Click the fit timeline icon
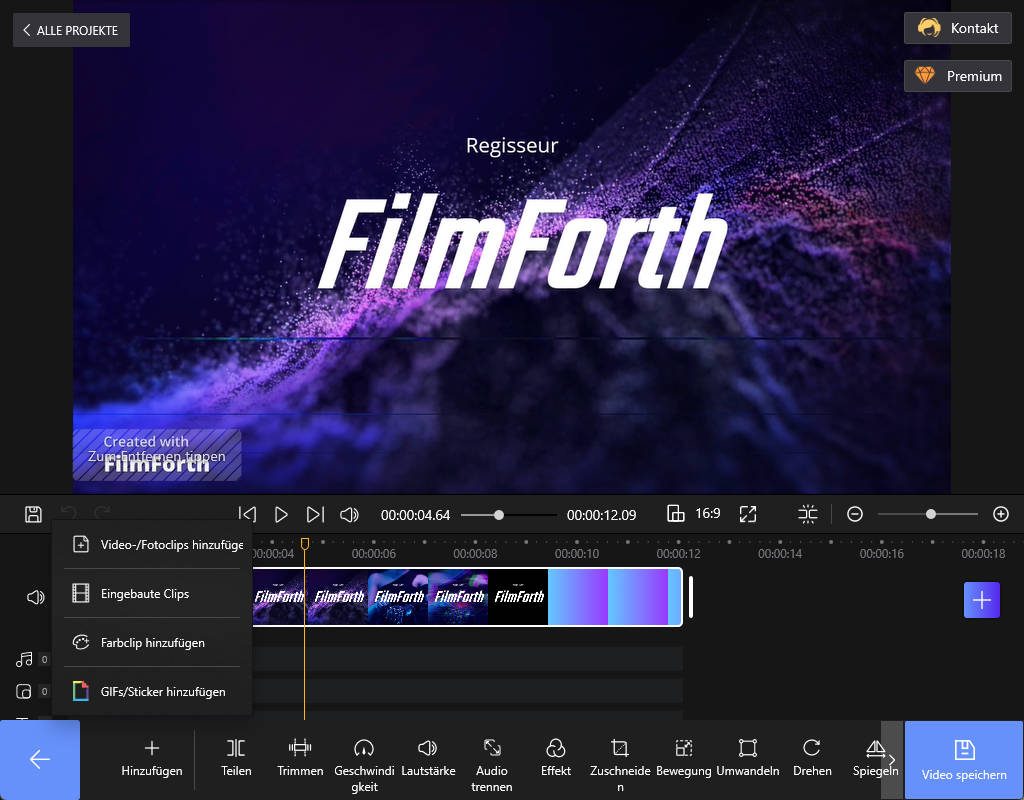Viewport: 1024px width, 800px height. pos(808,515)
